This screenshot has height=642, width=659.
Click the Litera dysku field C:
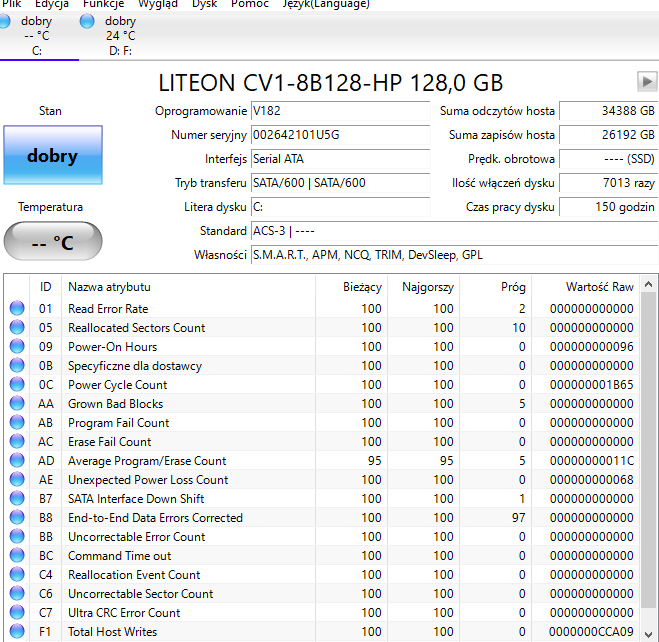(340, 207)
